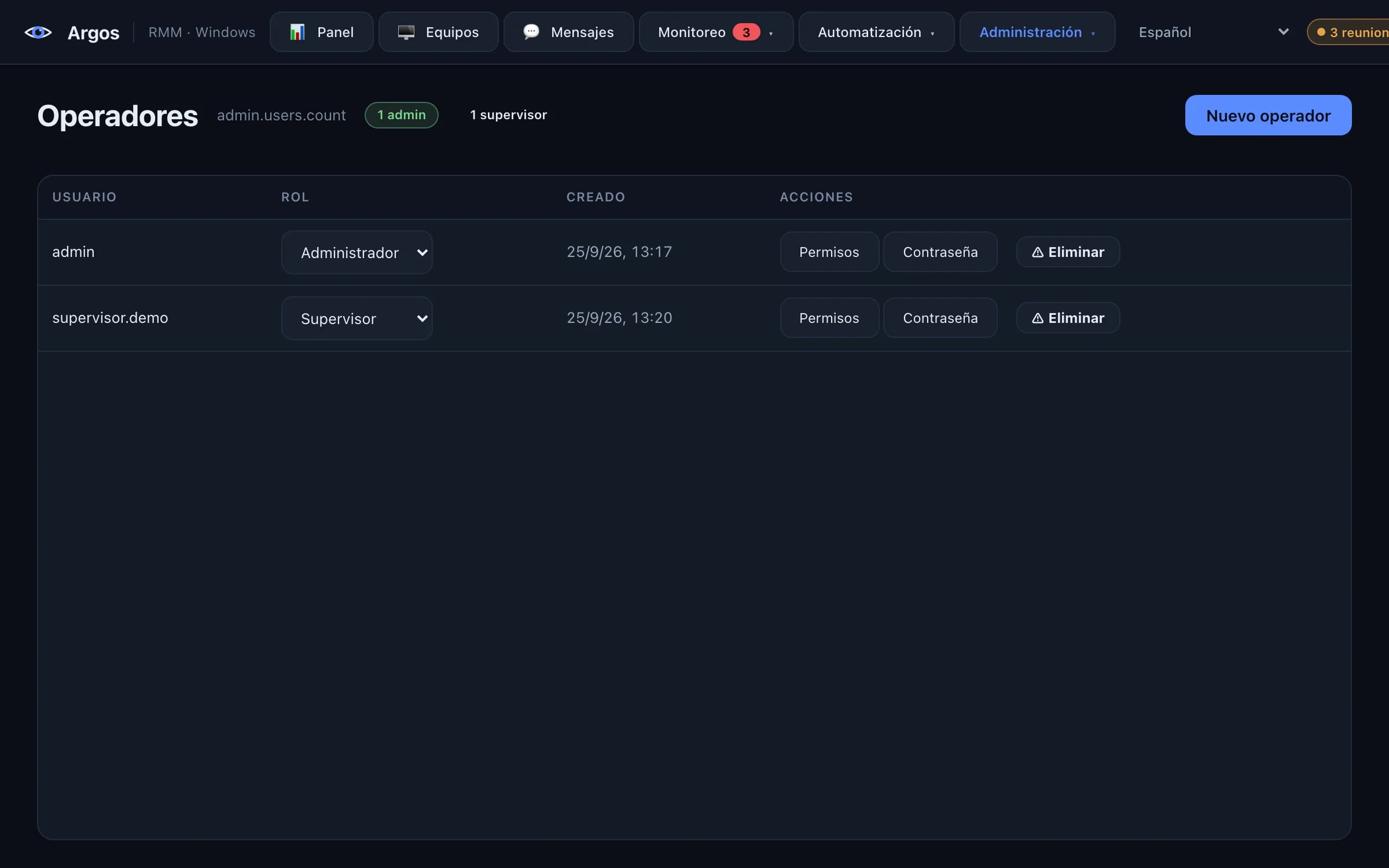Open the Mensajes tab
Viewport: 1389px width, 868px height.
[x=568, y=32]
